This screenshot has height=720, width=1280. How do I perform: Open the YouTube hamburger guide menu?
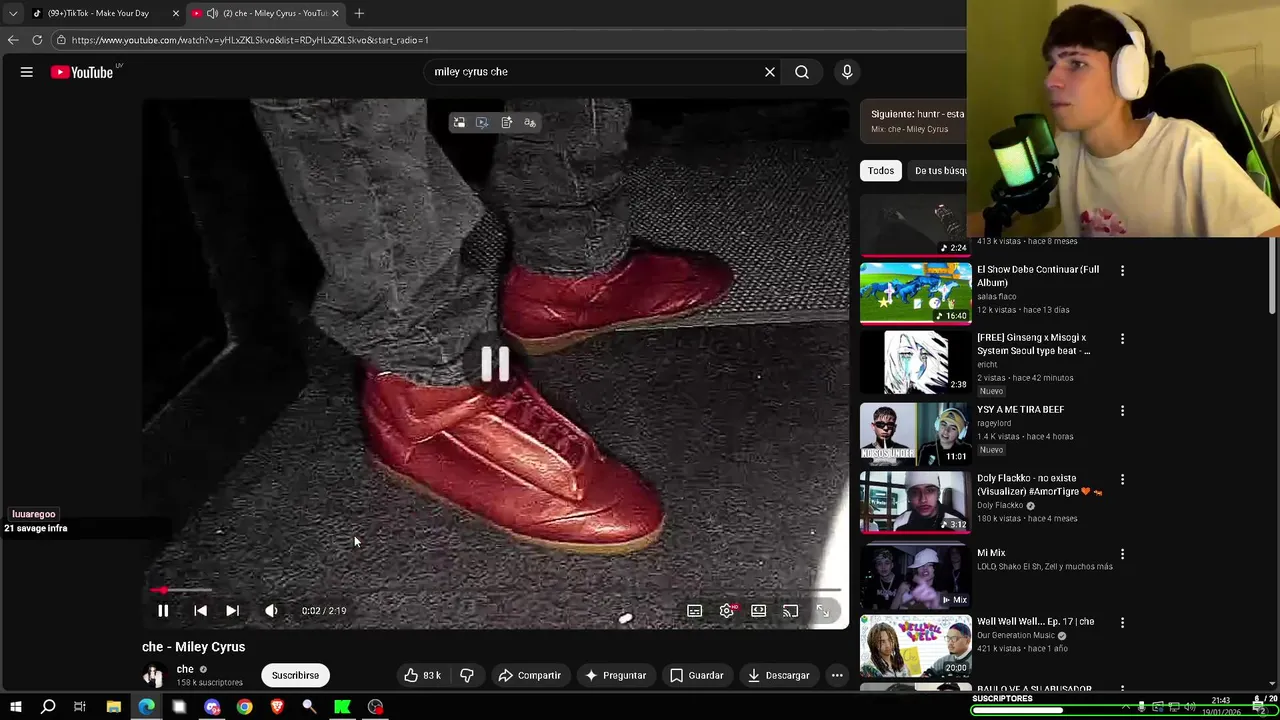pos(27,72)
